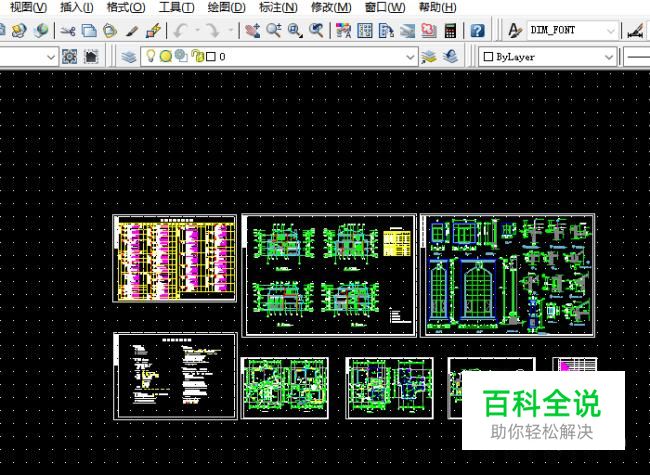This screenshot has width=650, height=475.
Task: Expand the layer list dropdown
Action: tap(409, 57)
